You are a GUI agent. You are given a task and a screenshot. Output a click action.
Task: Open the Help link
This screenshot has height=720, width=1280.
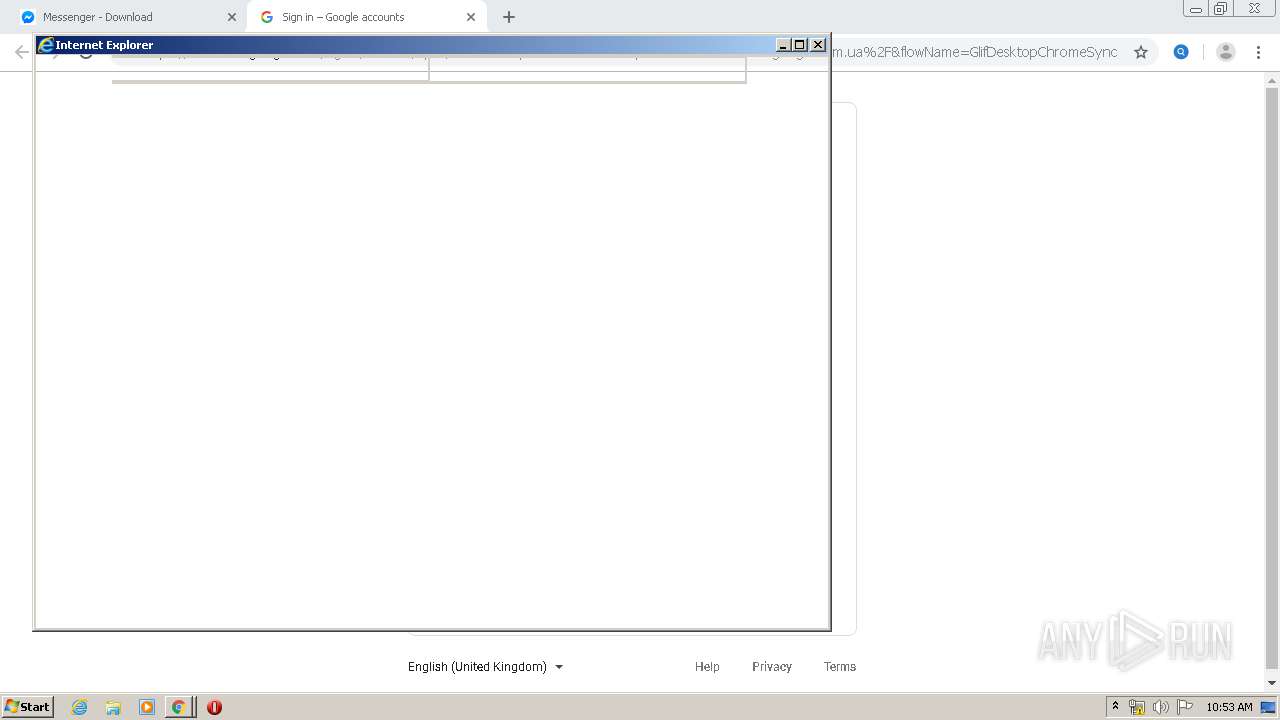tap(707, 667)
